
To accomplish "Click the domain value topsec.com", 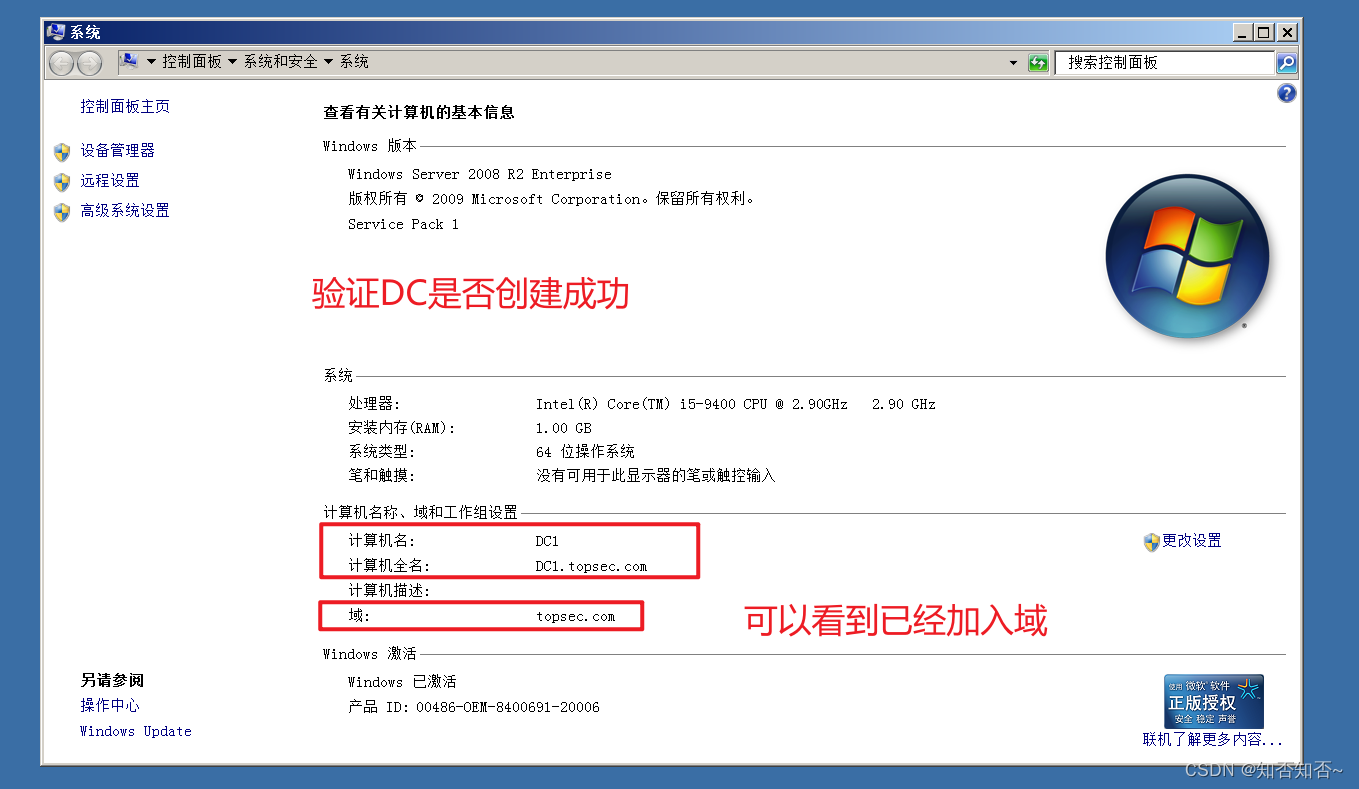I will click(576, 616).
